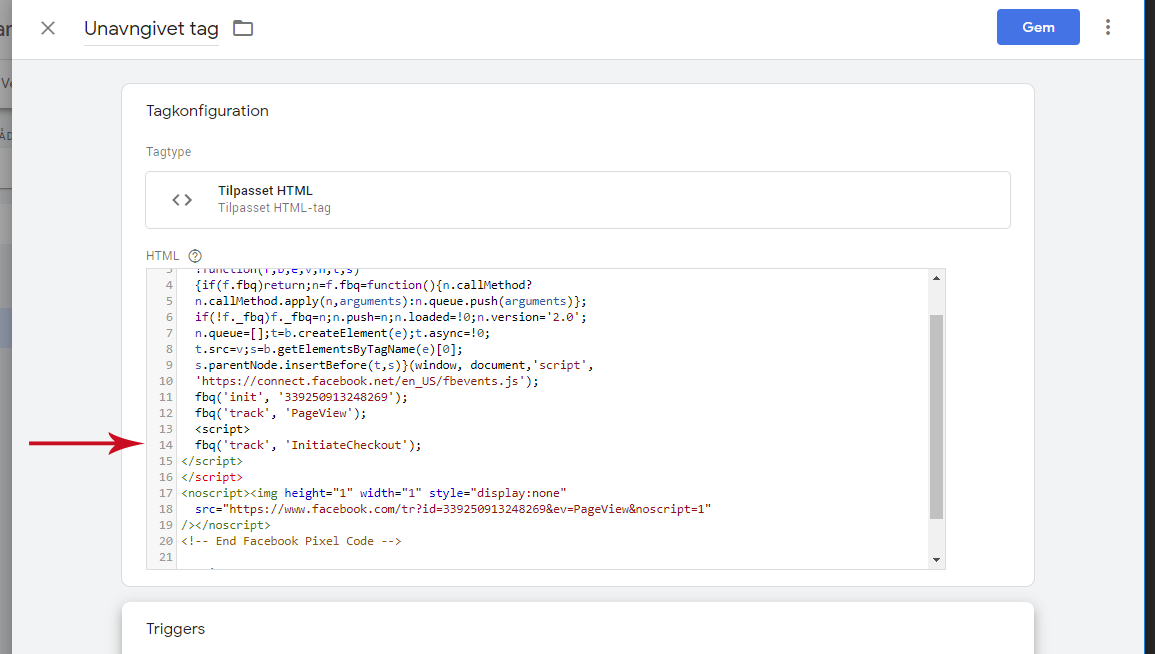Click the fbq 'PageView' track line
This screenshot has height=654, width=1155.
pyautogui.click(x=281, y=413)
